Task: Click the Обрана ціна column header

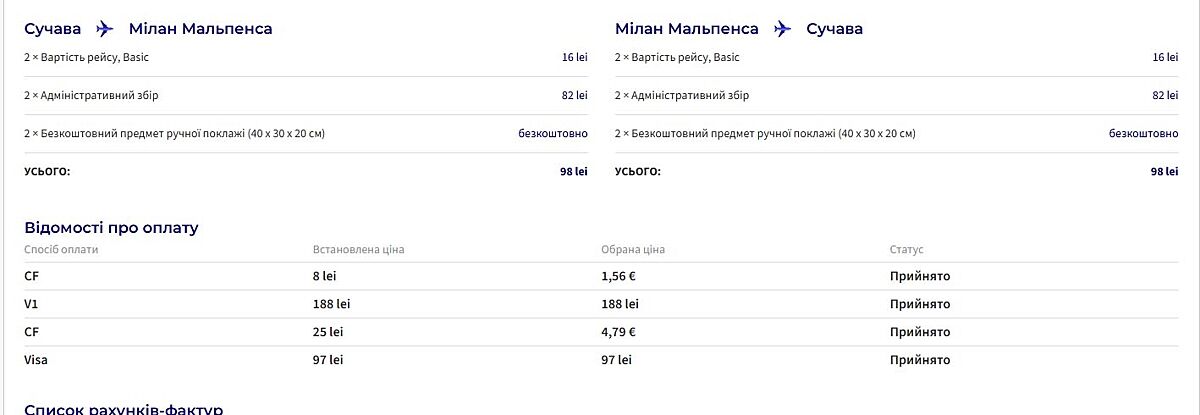Action: tap(633, 249)
